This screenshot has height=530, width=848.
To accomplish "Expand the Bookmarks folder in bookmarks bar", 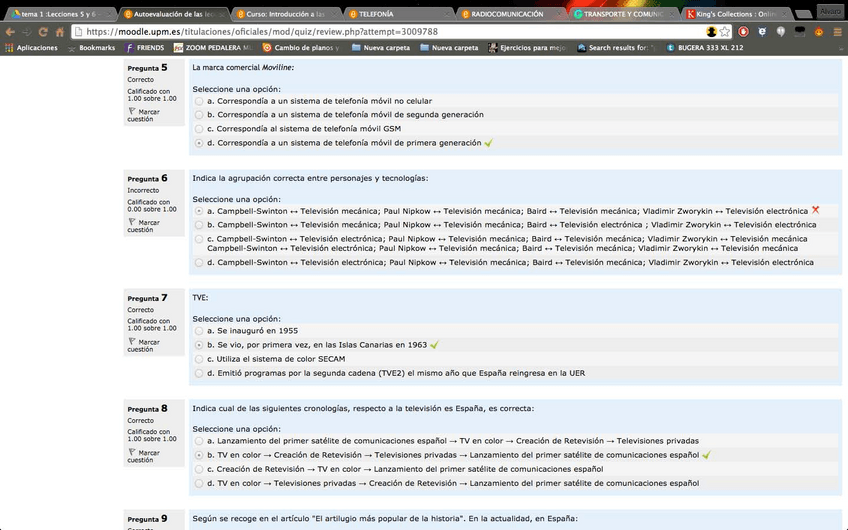I will click(x=90, y=47).
